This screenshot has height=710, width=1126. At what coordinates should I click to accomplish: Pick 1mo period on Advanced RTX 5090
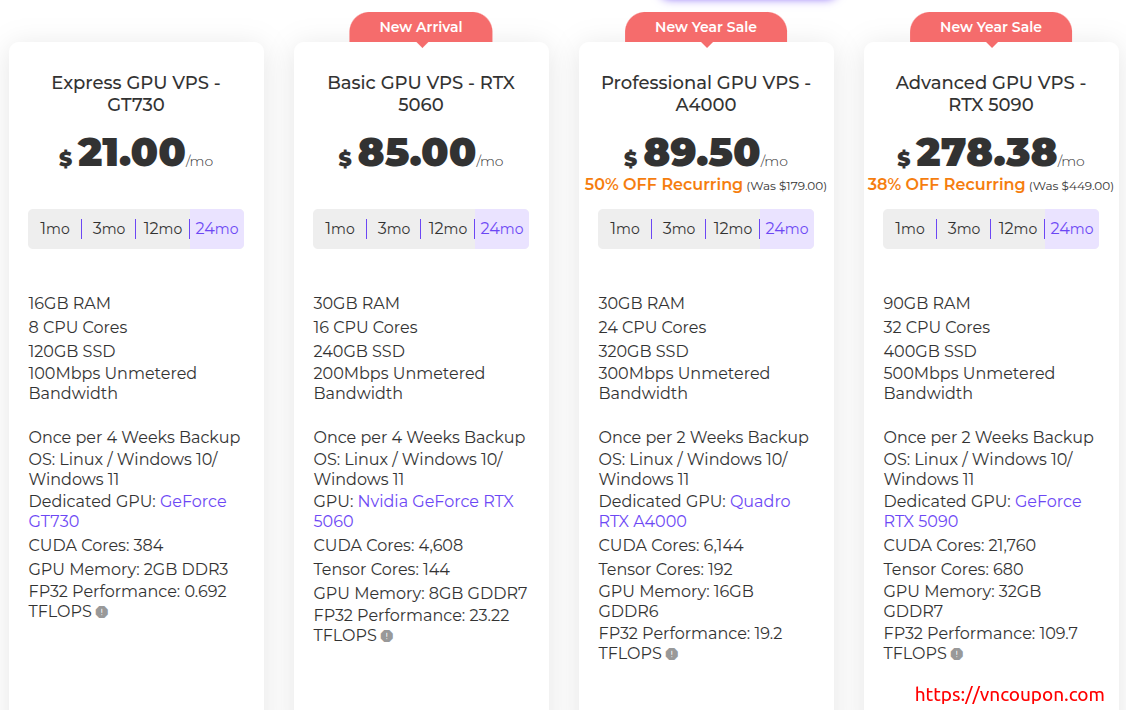click(910, 229)
